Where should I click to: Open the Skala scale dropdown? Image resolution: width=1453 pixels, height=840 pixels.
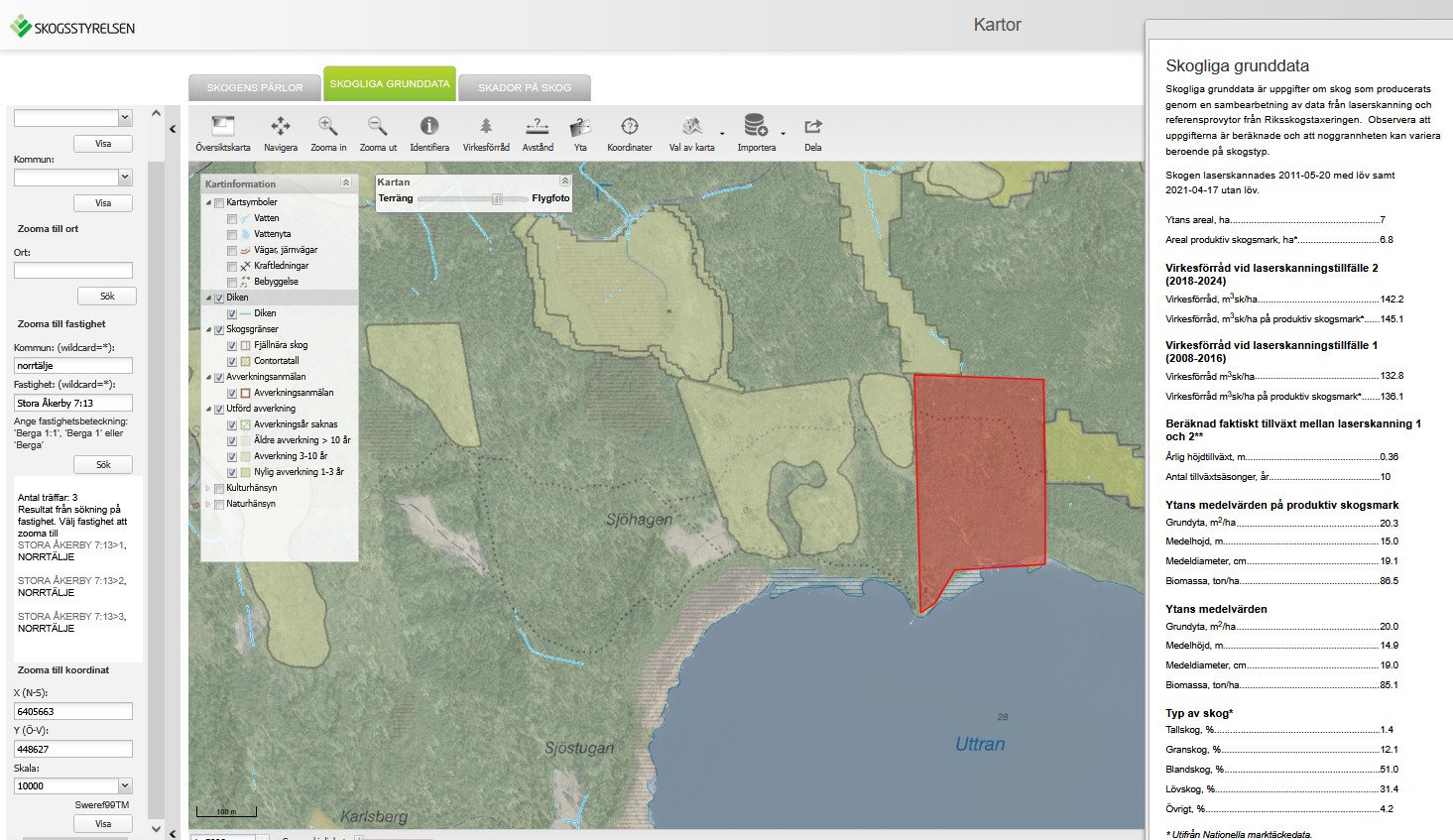125,785
